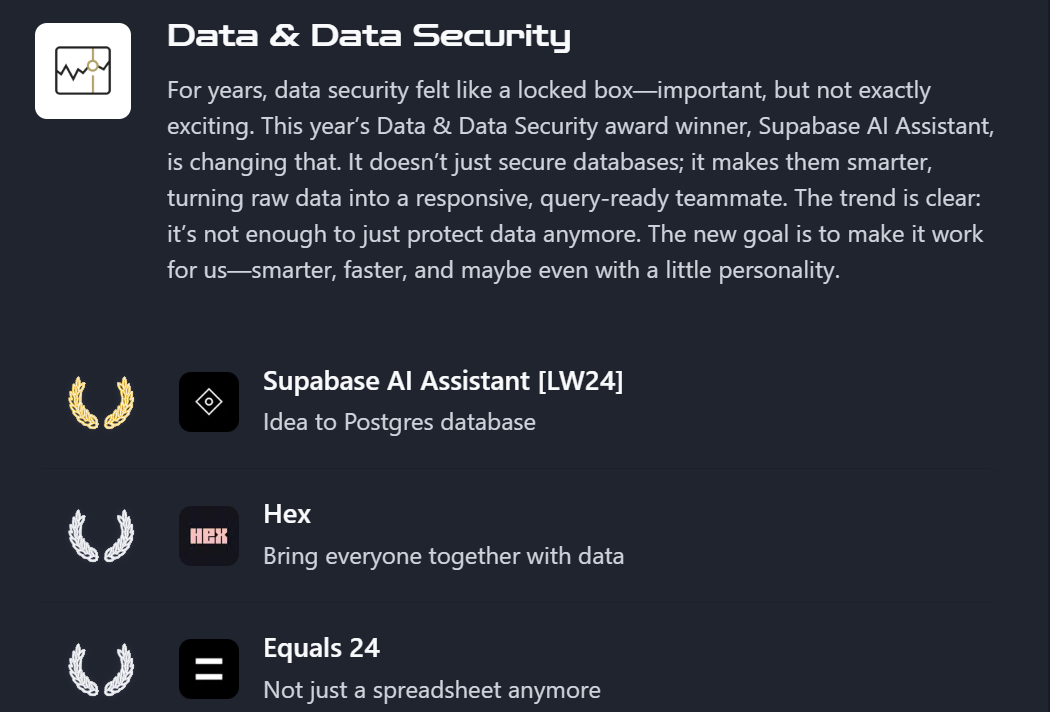
Task: Click the text 'The trend is clear'
Action: (887, 198)
